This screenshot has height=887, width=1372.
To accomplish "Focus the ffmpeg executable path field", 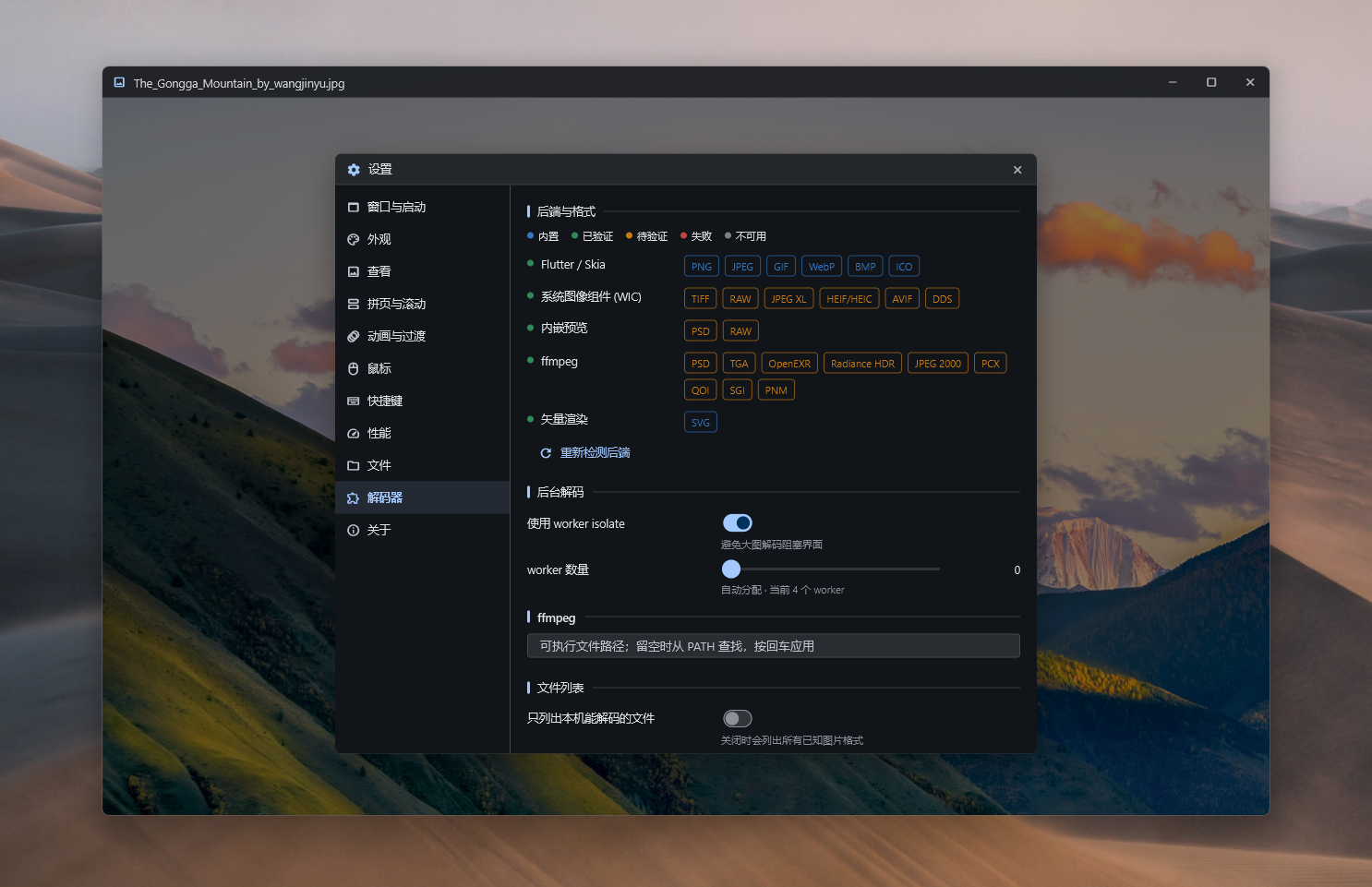I will (x=774, y=646).
